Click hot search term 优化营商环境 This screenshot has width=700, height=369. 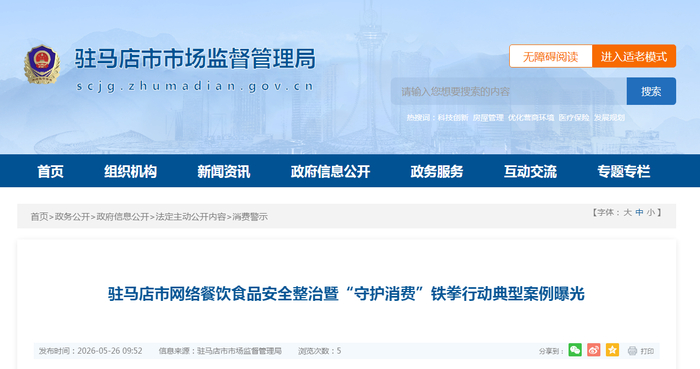[x=531, y=118]
